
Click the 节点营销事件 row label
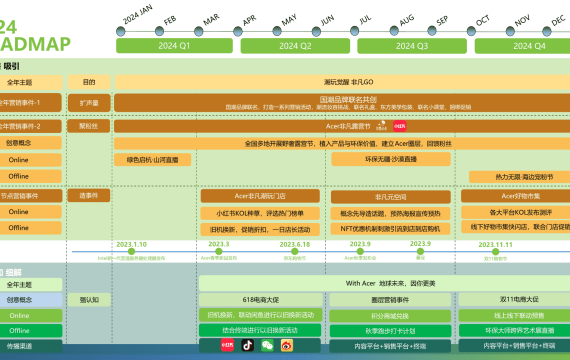[31, 196]
